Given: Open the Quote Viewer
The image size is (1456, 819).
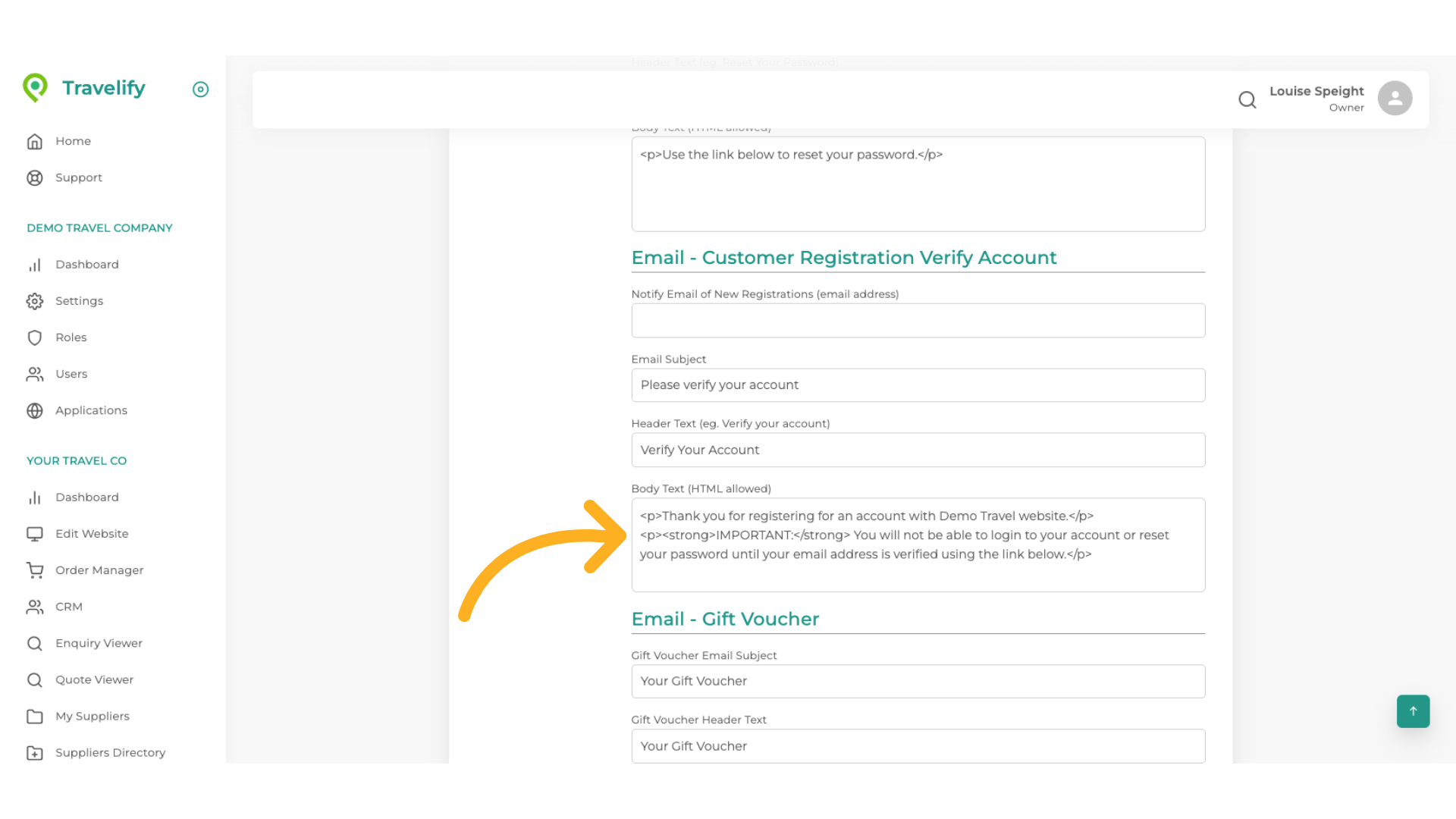Looking at the screenshot, I should [x=94, y=679].
